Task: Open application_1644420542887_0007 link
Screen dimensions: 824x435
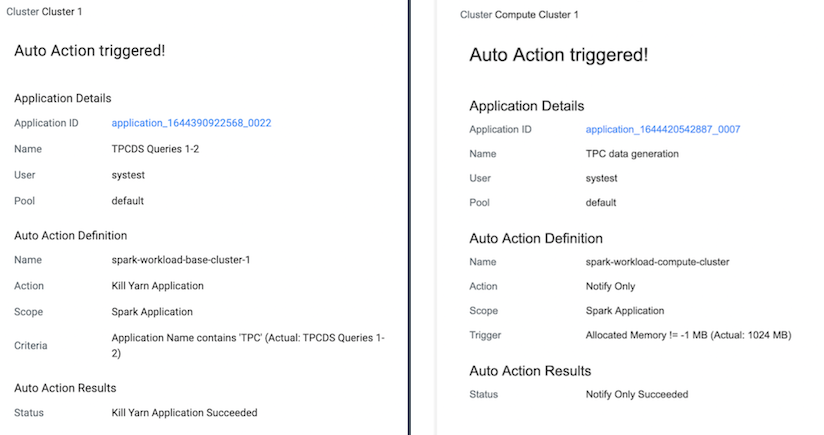Action: point(663,129)
